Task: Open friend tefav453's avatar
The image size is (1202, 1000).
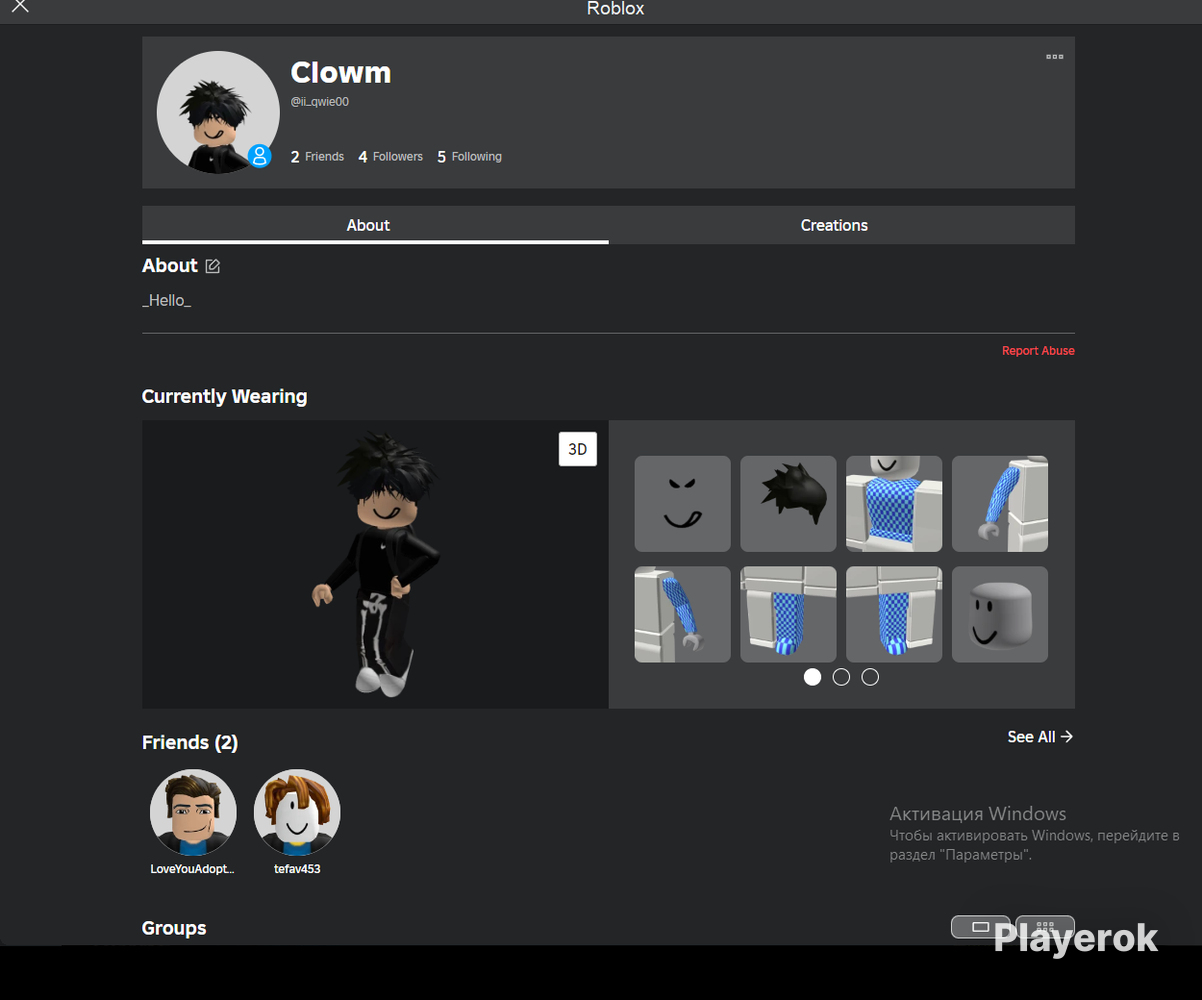Action: click(x=297, y=812)
